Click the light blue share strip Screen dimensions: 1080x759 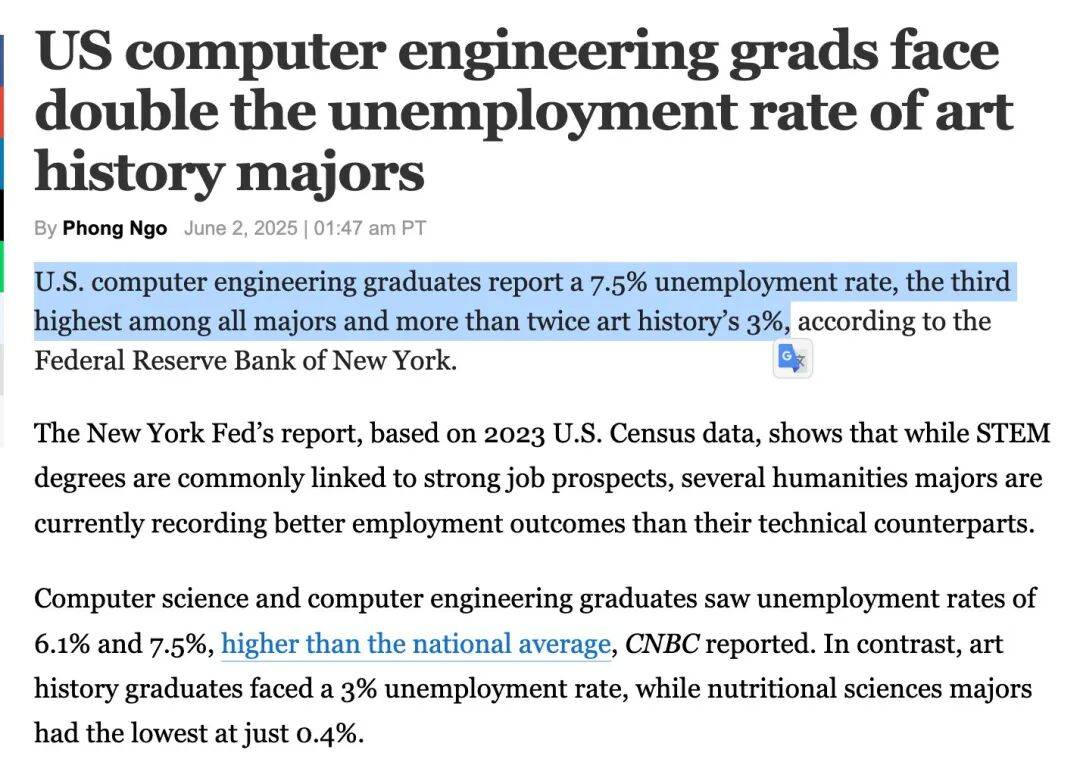(2, 163)
